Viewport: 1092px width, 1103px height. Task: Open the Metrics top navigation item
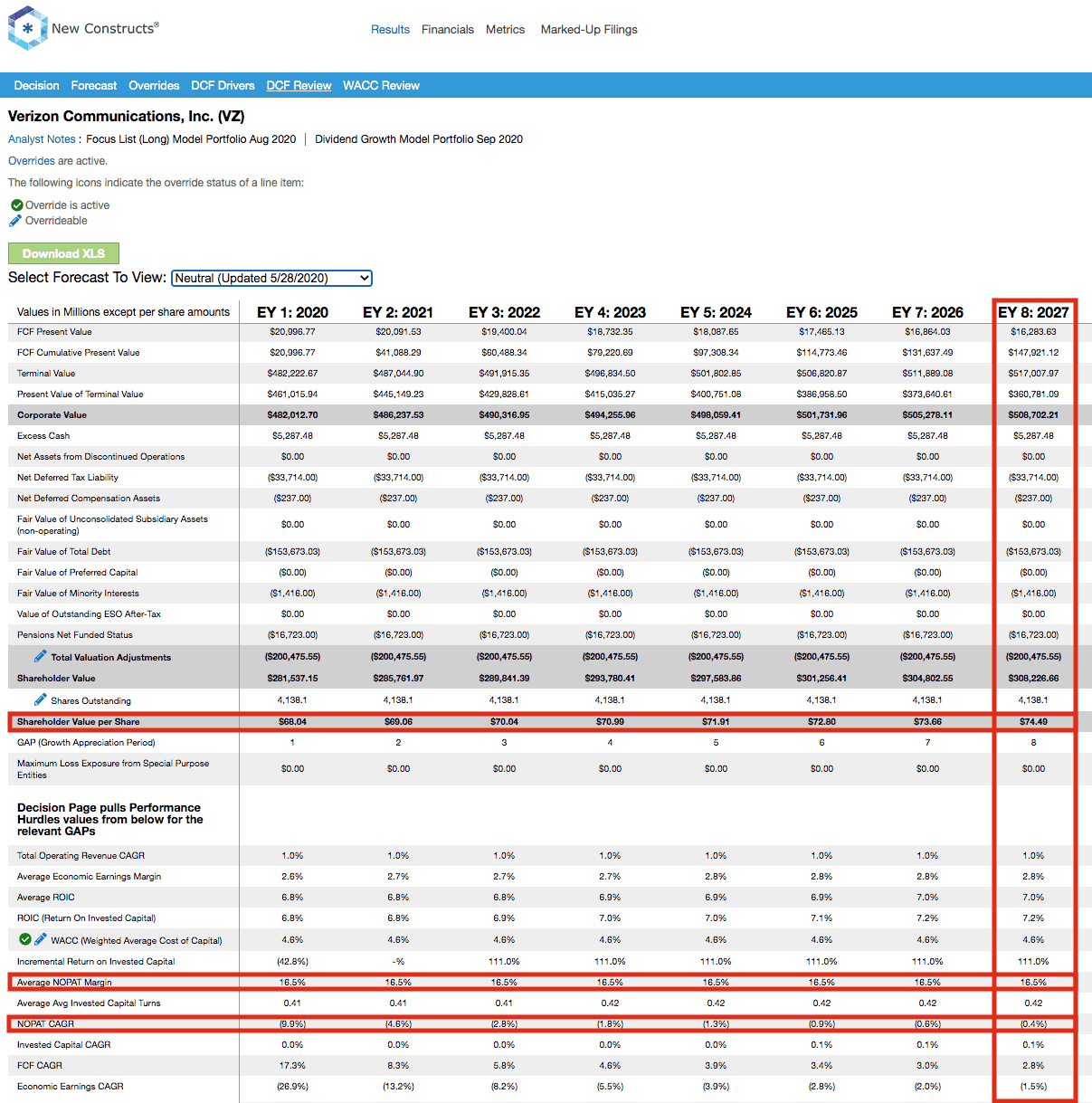[x=505, y=30]
